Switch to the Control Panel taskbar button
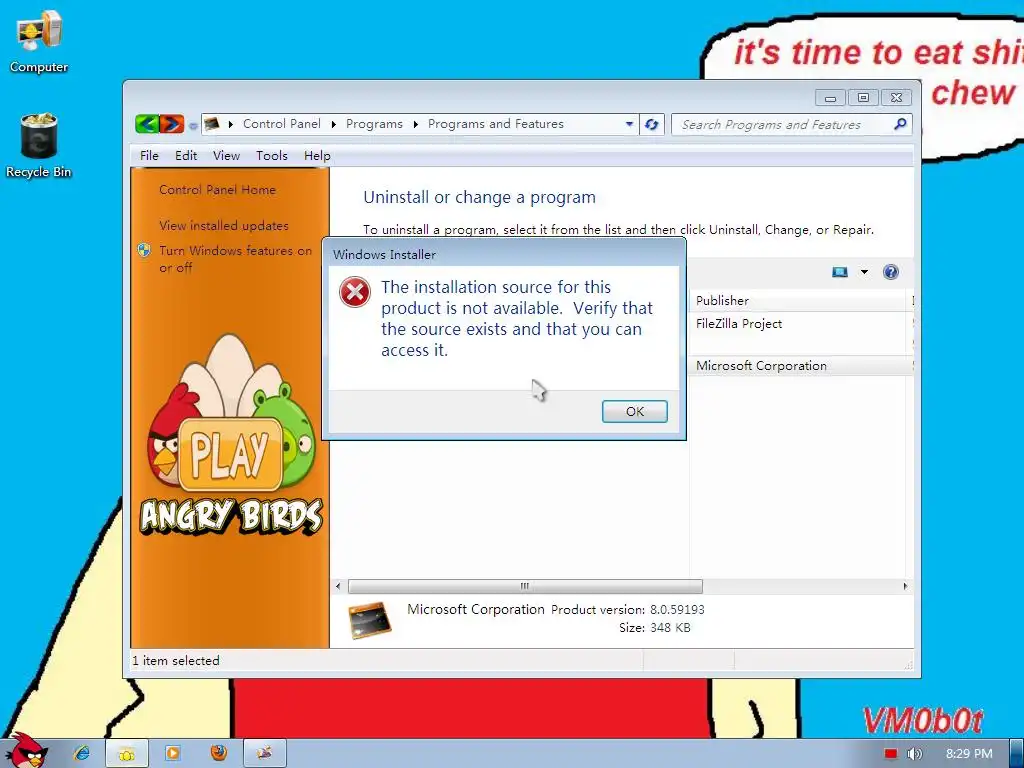This screenshot has height=768, width=1024. (x=264, y=753)
